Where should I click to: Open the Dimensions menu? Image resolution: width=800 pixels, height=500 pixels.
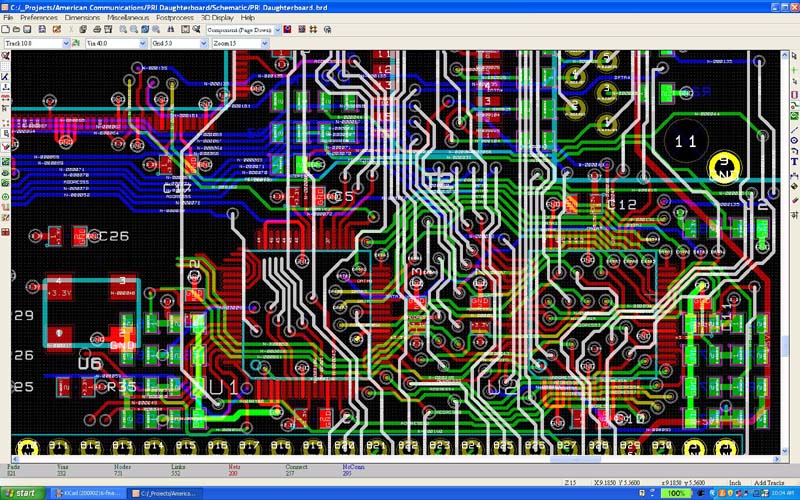click(x=82, y=17)
